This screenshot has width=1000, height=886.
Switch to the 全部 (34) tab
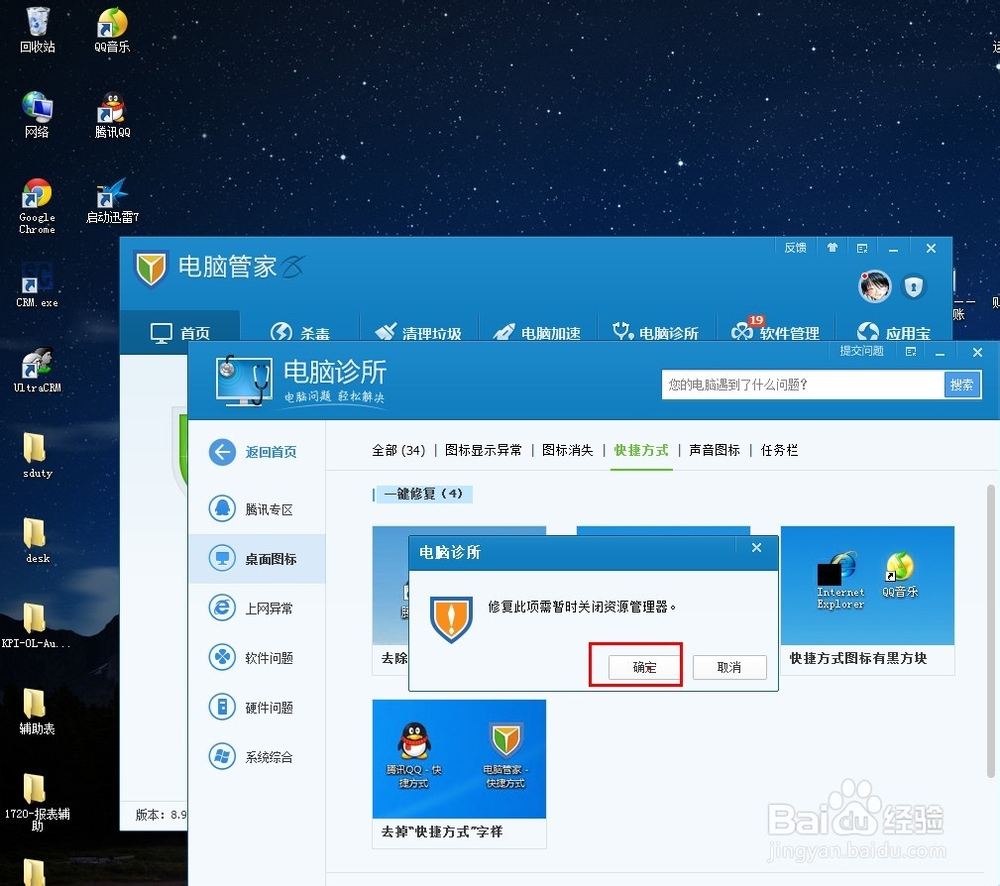tap(399, 450)
